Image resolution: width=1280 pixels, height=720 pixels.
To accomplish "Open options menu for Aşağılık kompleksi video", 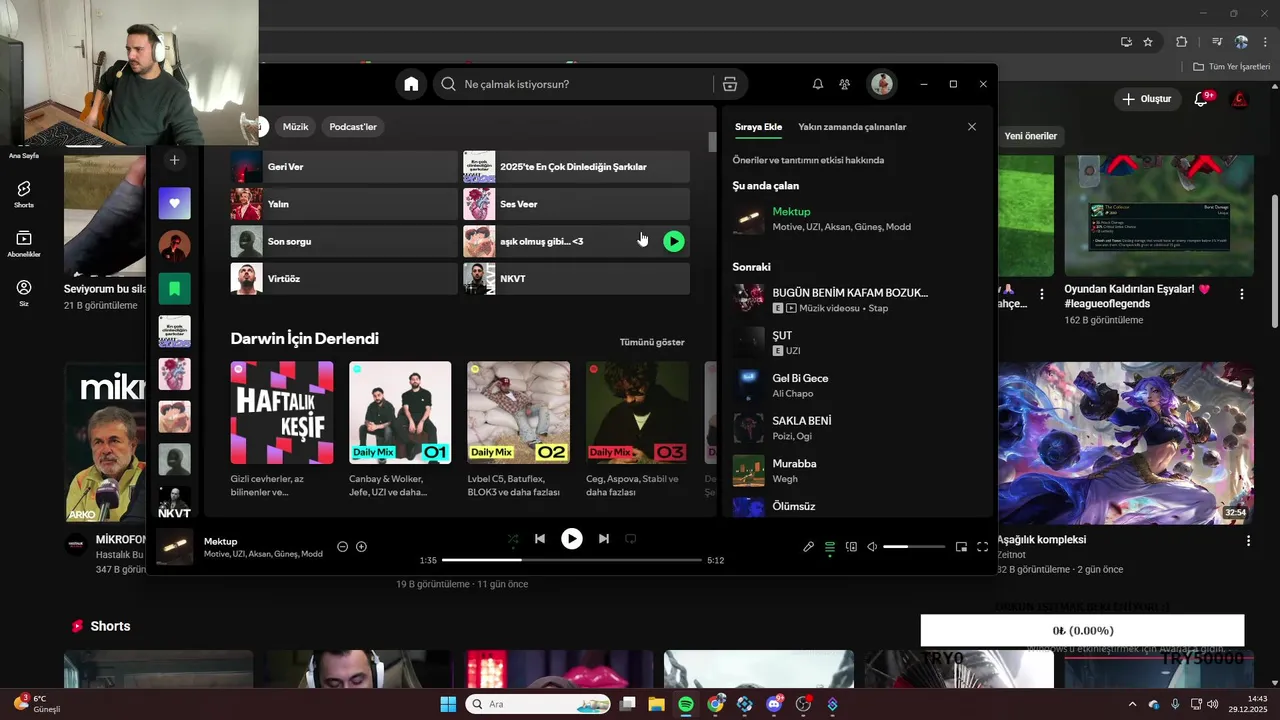I will (x=1248, y=541).
